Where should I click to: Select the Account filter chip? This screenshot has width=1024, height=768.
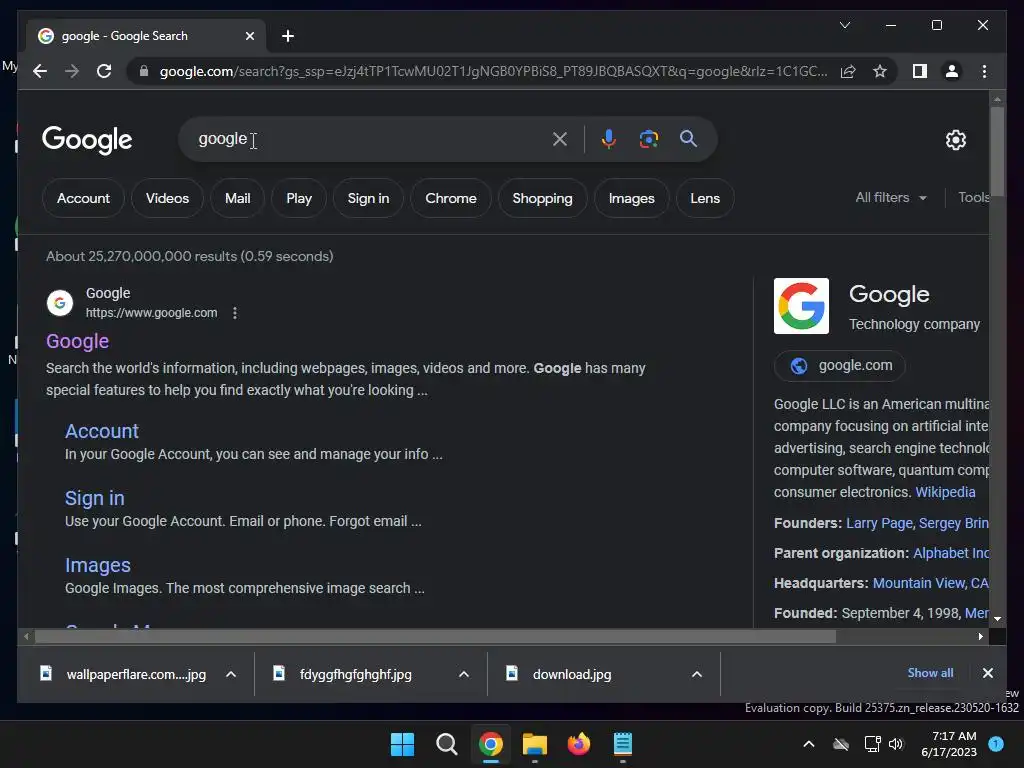84,198
